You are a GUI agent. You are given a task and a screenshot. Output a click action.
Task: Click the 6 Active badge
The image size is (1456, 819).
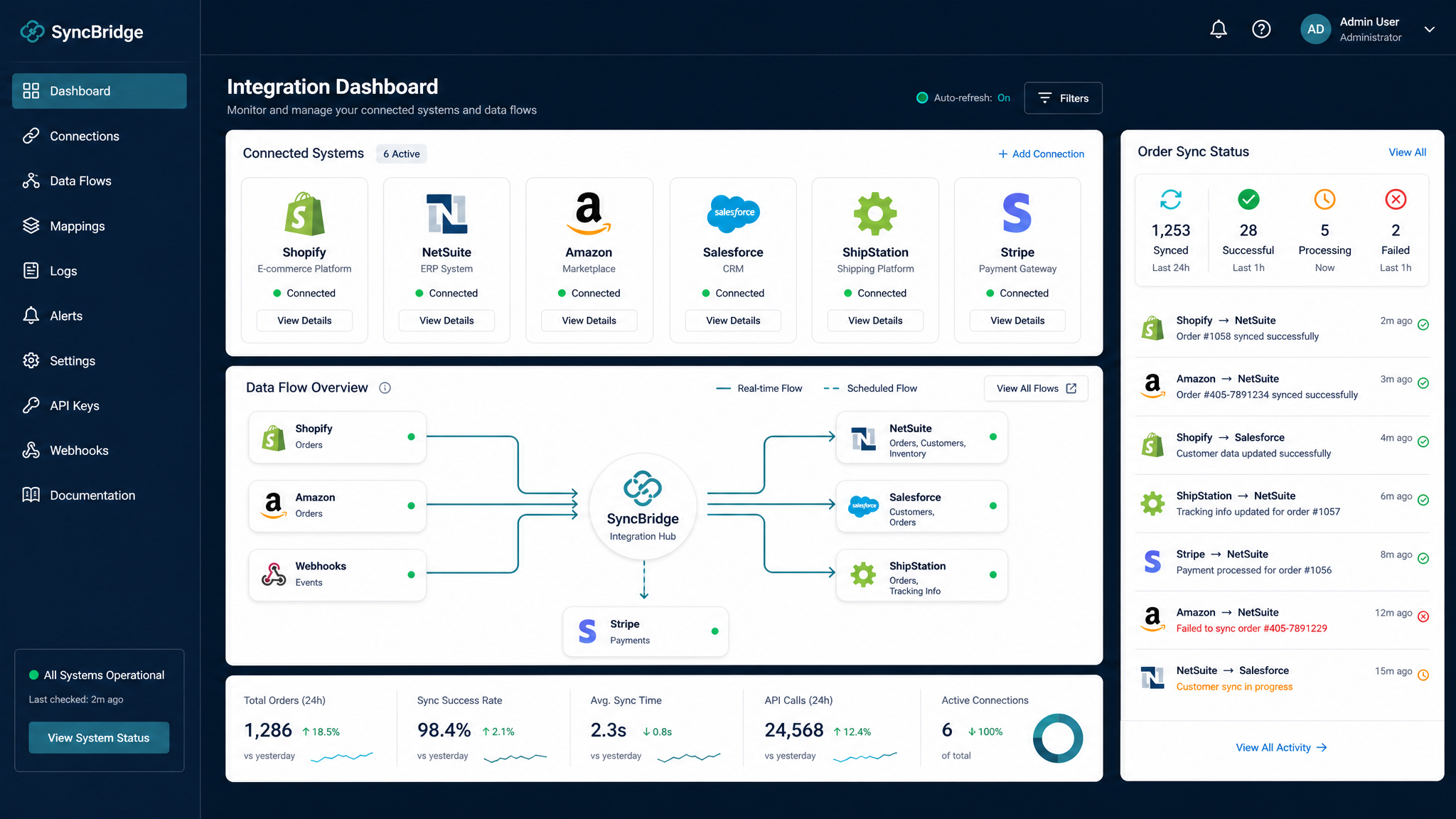[402, 154]
